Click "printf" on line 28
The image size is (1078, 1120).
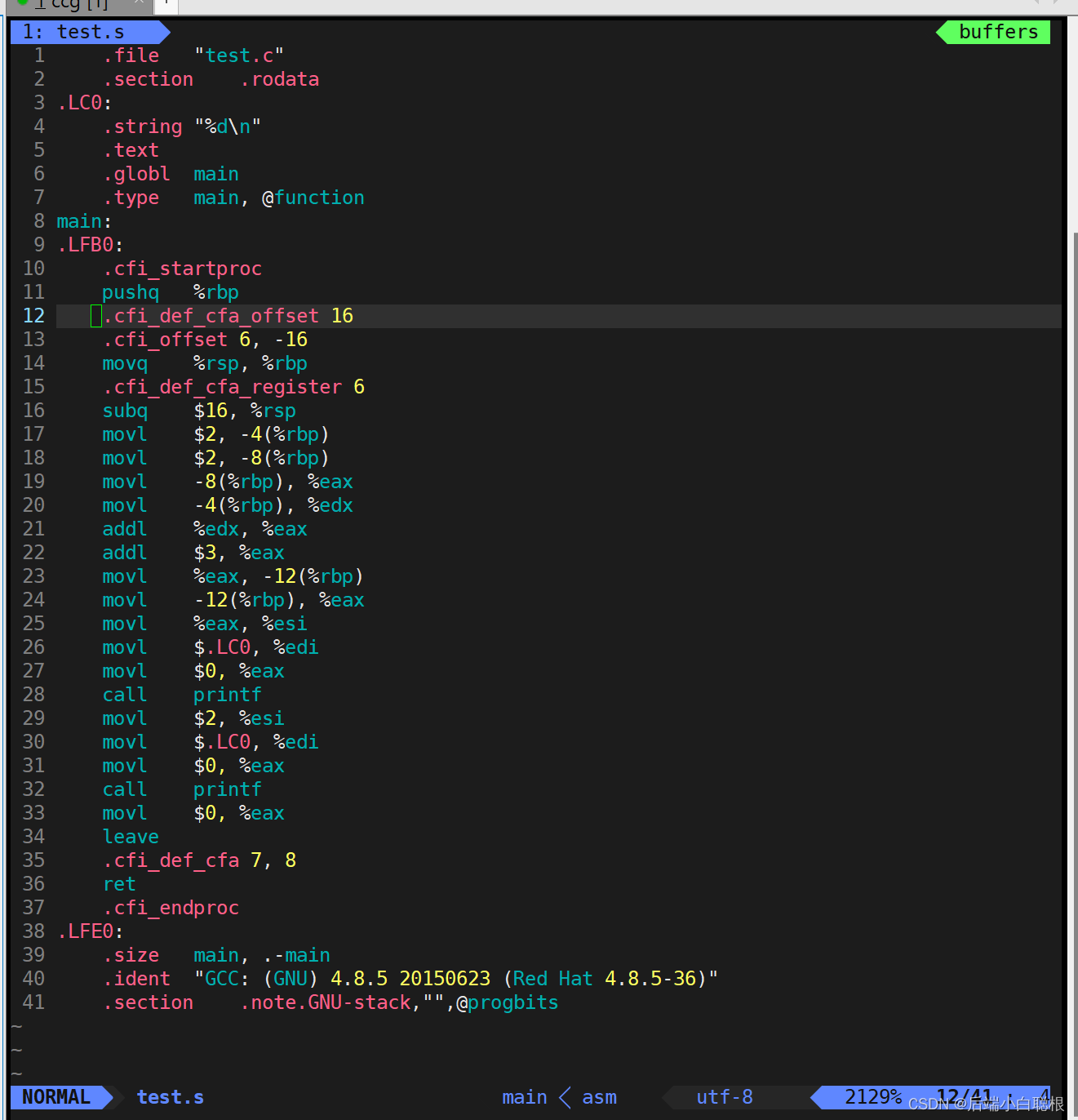(x=228, y=695)
